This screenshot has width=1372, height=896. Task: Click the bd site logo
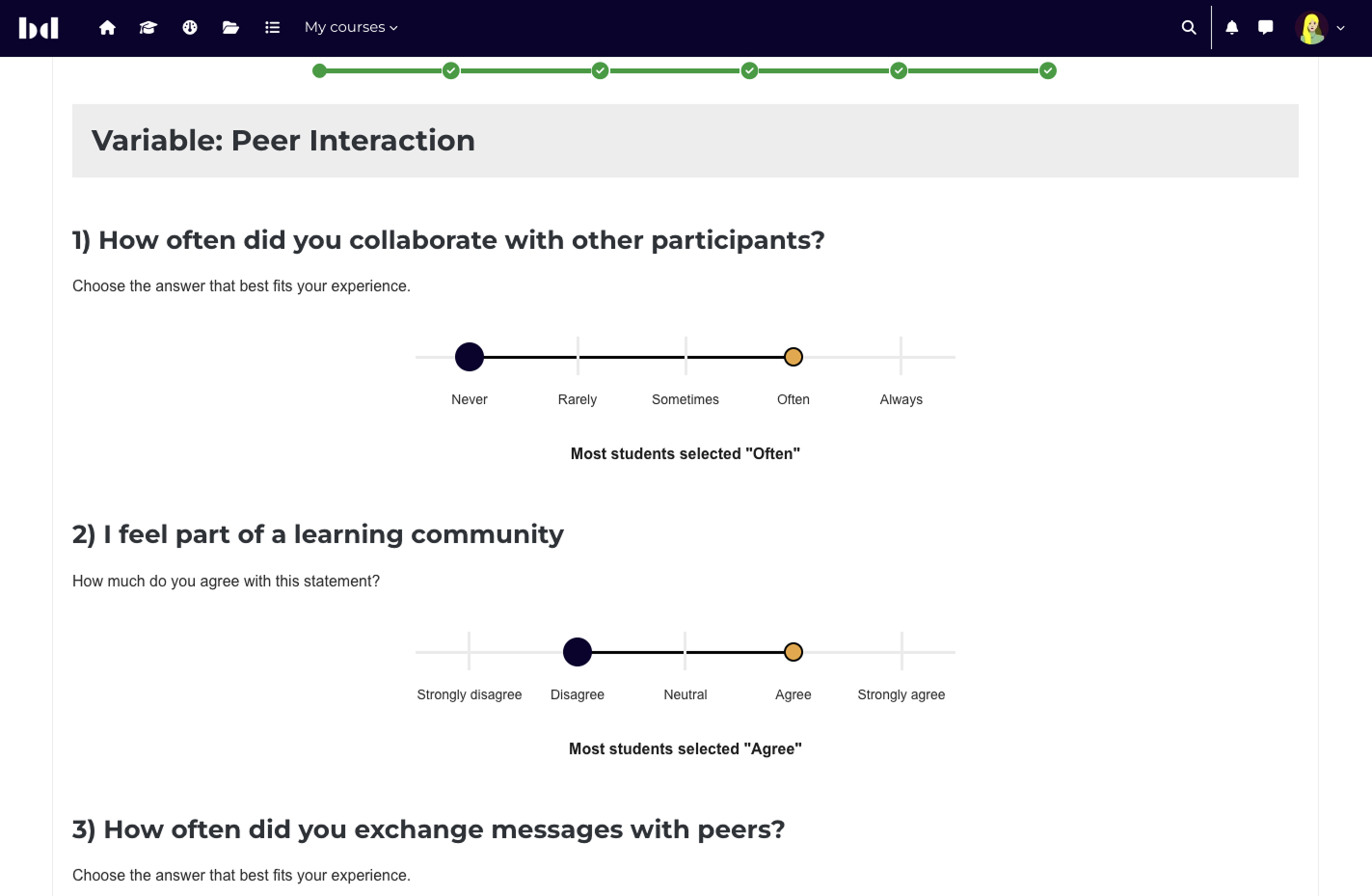point(39,28)
